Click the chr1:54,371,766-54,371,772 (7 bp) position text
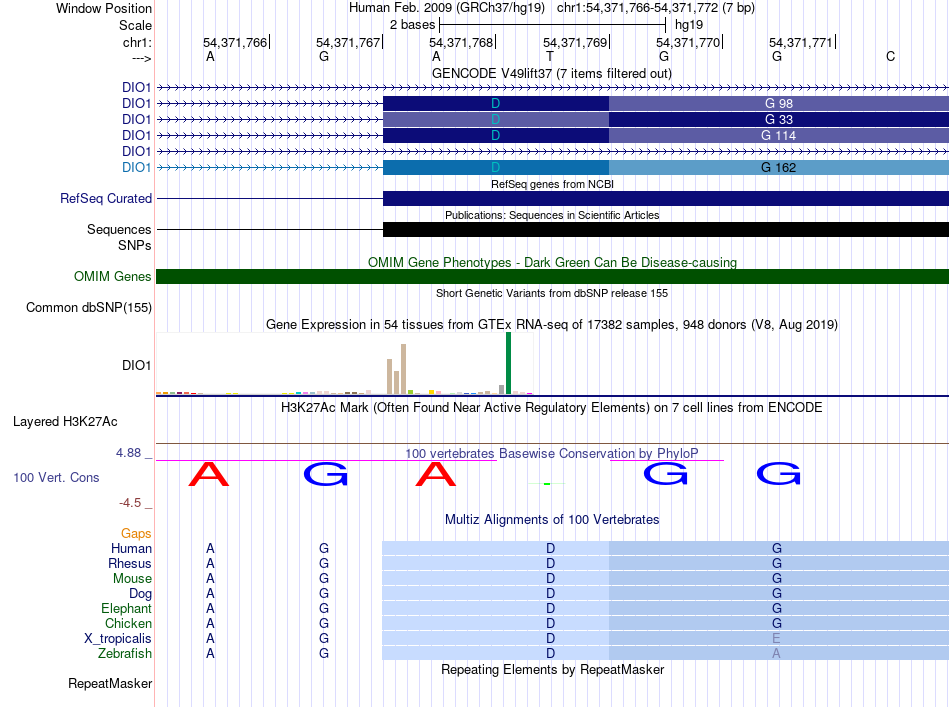 click(656, 8)
